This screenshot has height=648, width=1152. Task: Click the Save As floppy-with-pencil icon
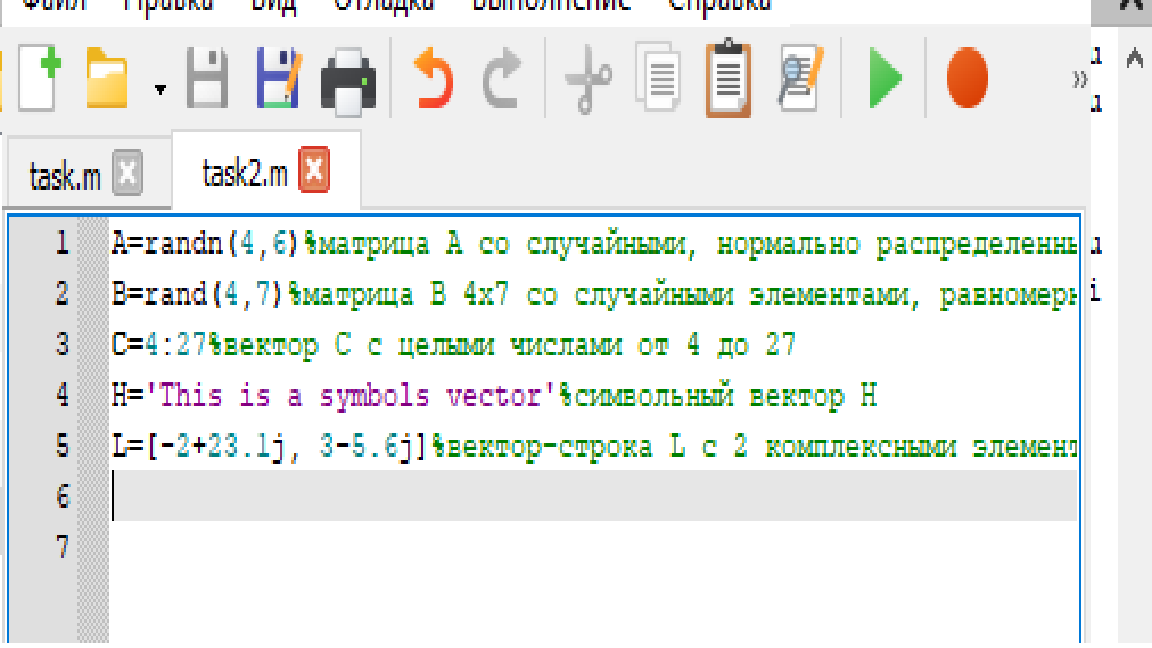(280, 80)
